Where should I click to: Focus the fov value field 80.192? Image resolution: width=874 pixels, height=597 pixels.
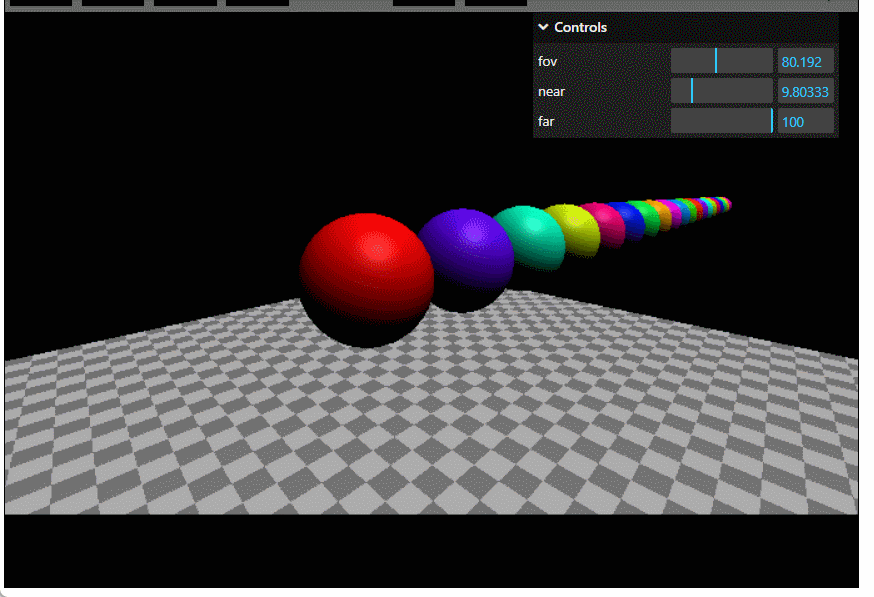pos(805,62)
